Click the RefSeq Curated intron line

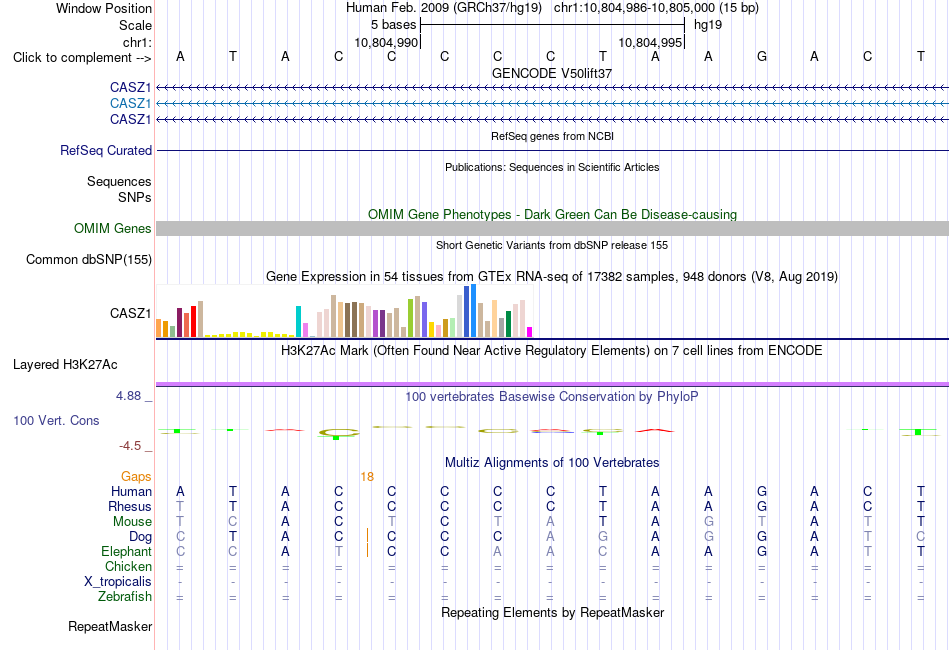[552, 150]
